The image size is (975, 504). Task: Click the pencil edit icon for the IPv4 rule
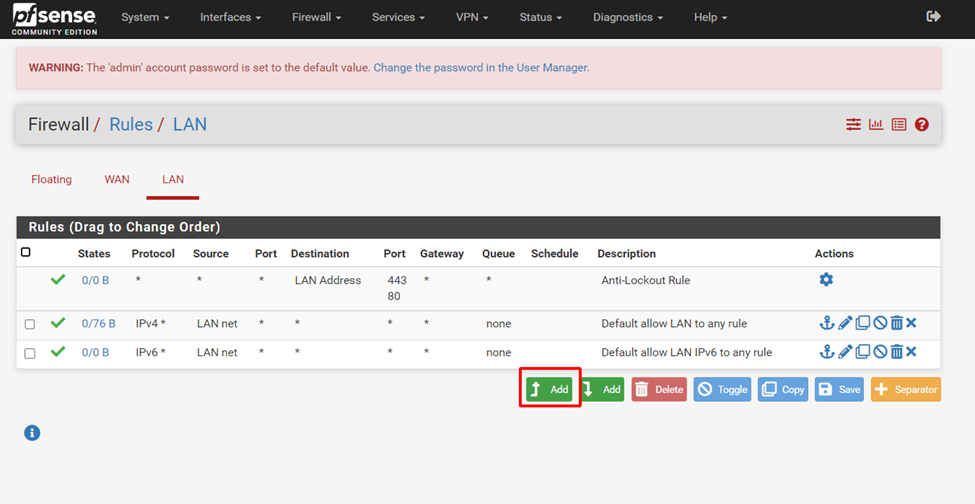coord(845,323)
